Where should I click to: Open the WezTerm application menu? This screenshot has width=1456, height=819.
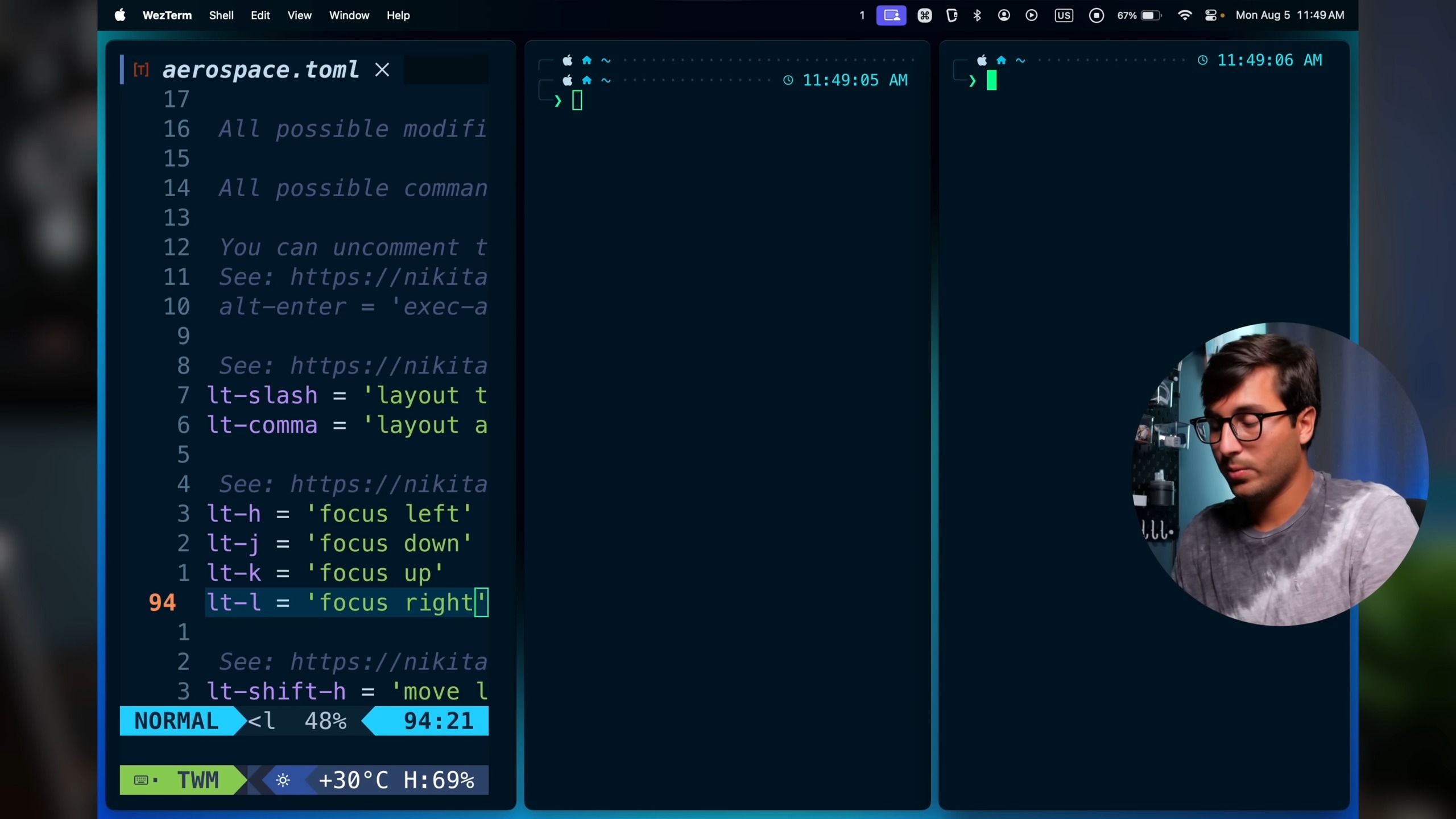pos(167,15)
